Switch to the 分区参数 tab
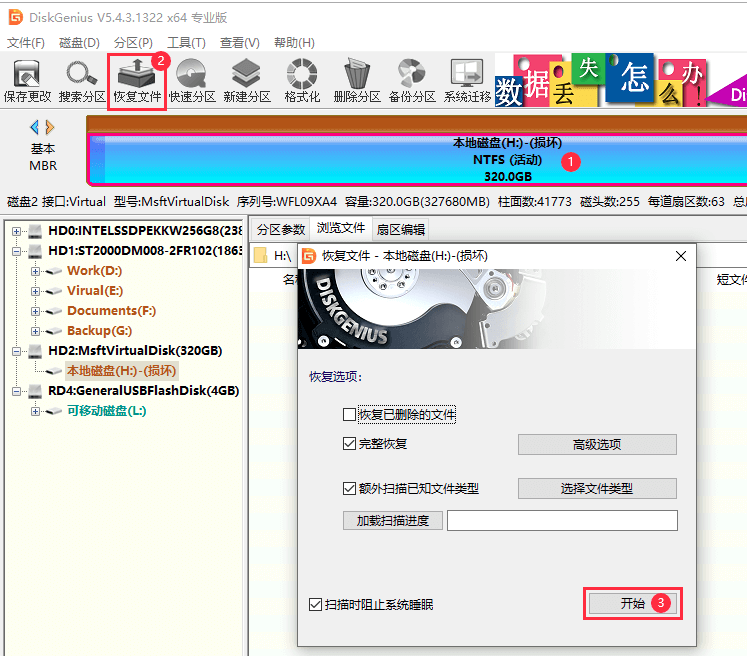Screen dimensions: 747x656 coord(281,230)
